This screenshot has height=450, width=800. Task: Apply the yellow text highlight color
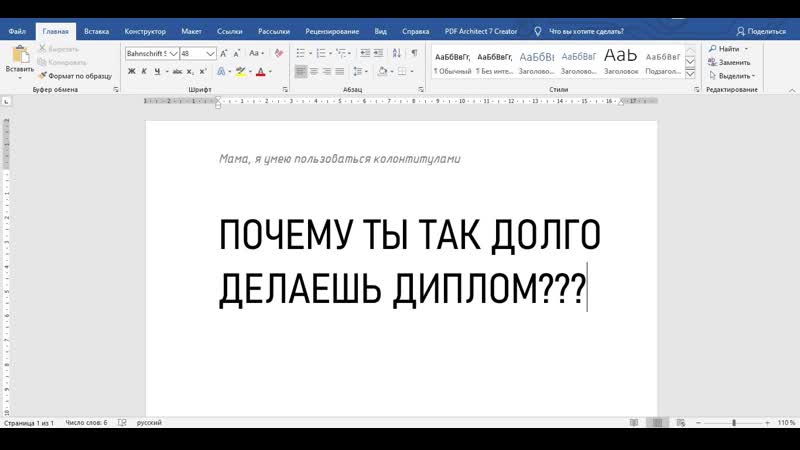point(240,71)
